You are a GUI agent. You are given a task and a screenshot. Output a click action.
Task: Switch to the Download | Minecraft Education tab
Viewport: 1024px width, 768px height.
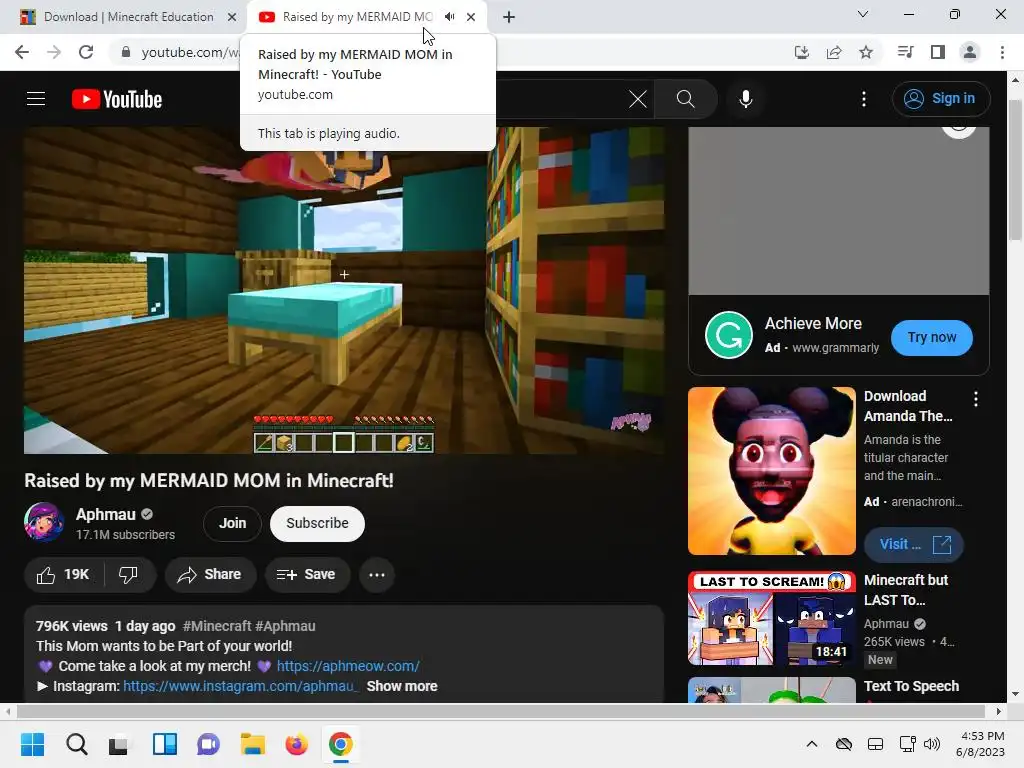tap(128, 17)
